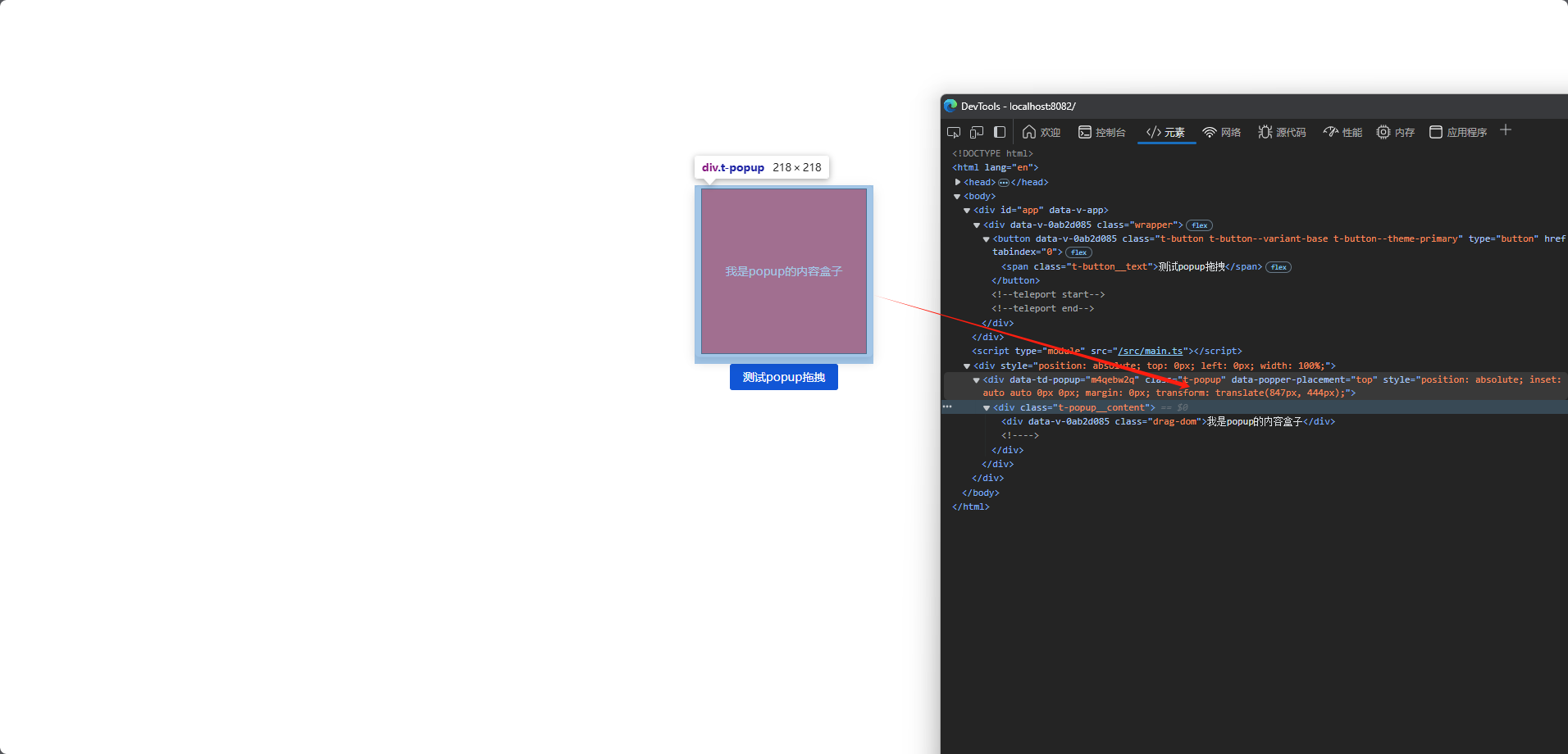This screenshot has width=1568, height=754.
Task: Click the div.t-popup inspector tooltip
Action: [x=761, y=167]
